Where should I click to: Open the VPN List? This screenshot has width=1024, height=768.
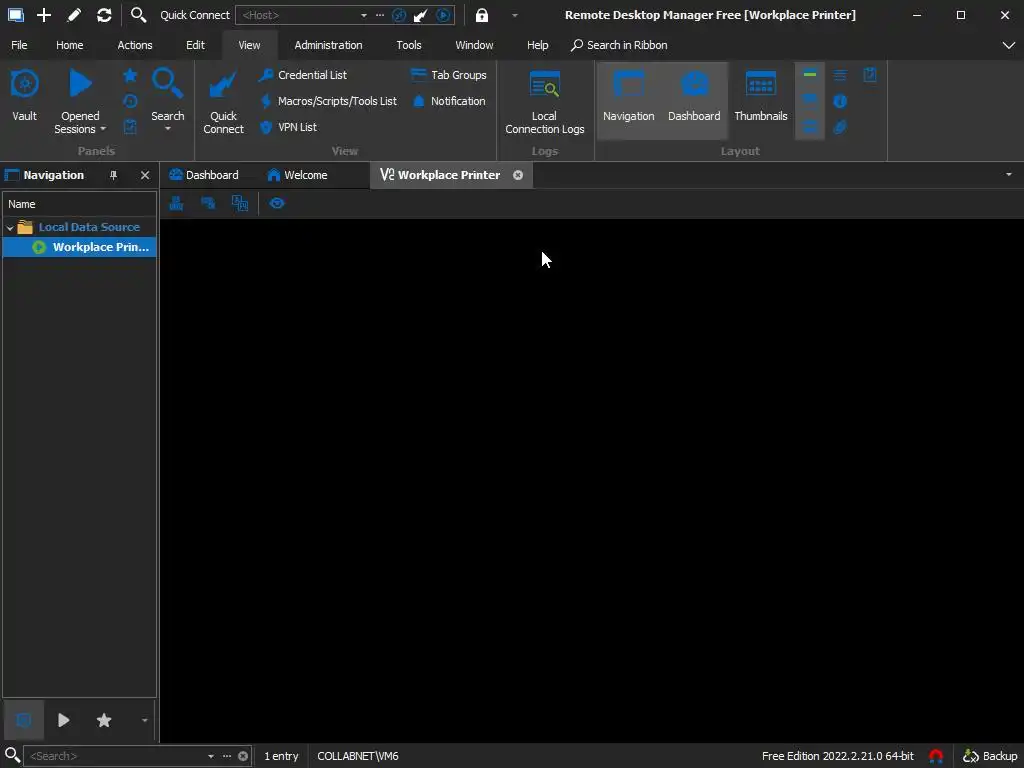[288, 127]
